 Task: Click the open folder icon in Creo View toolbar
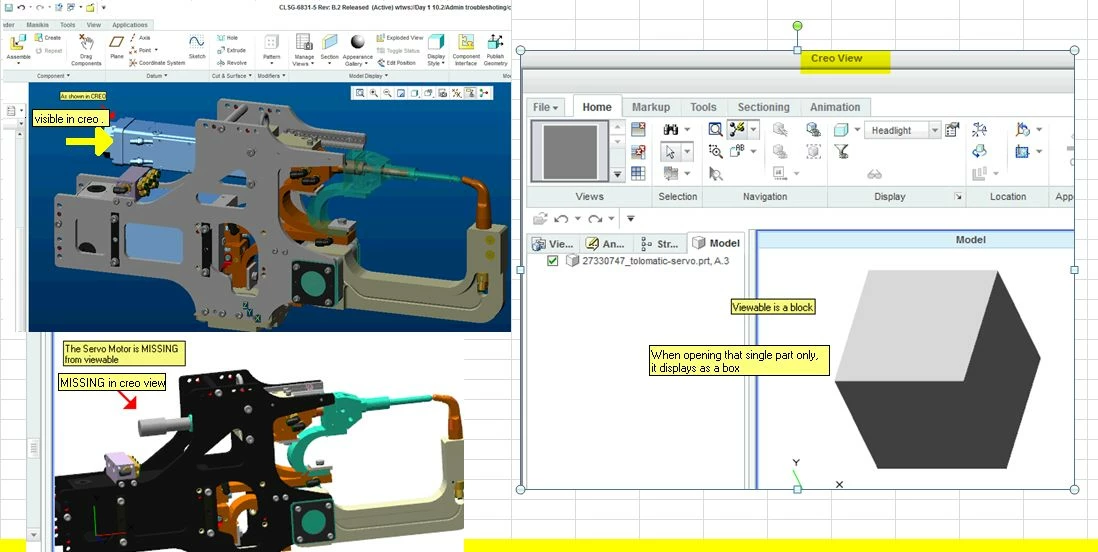coord(540,219)
